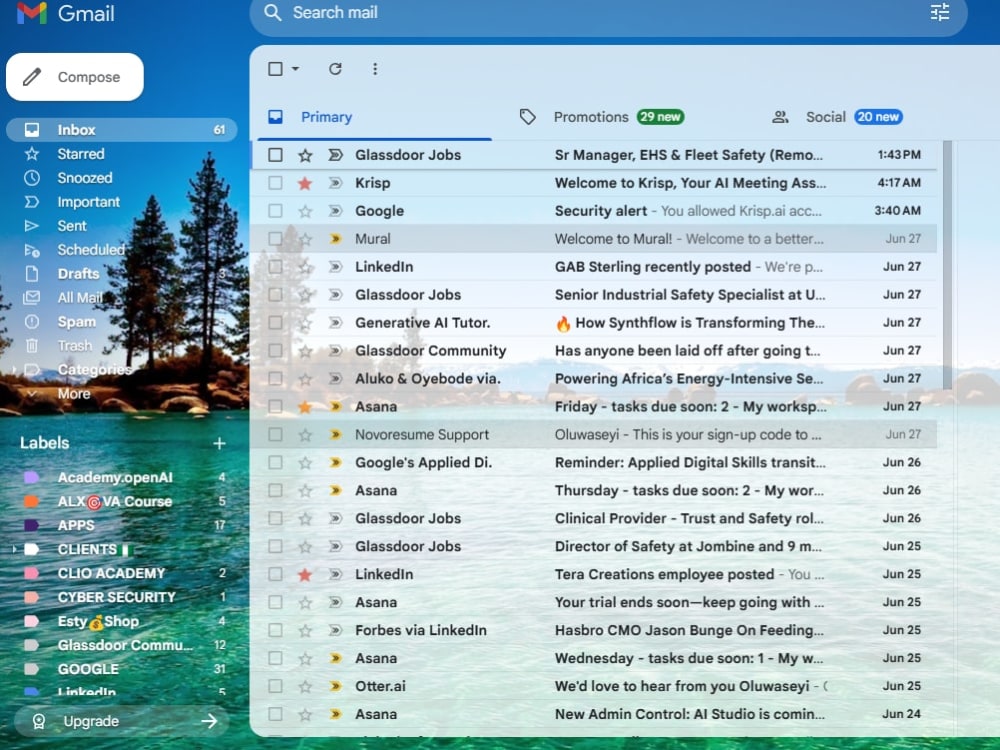This screenshot has width=1000, height=750.
Task: Open the Inbox folder
Action: [121, 130]
